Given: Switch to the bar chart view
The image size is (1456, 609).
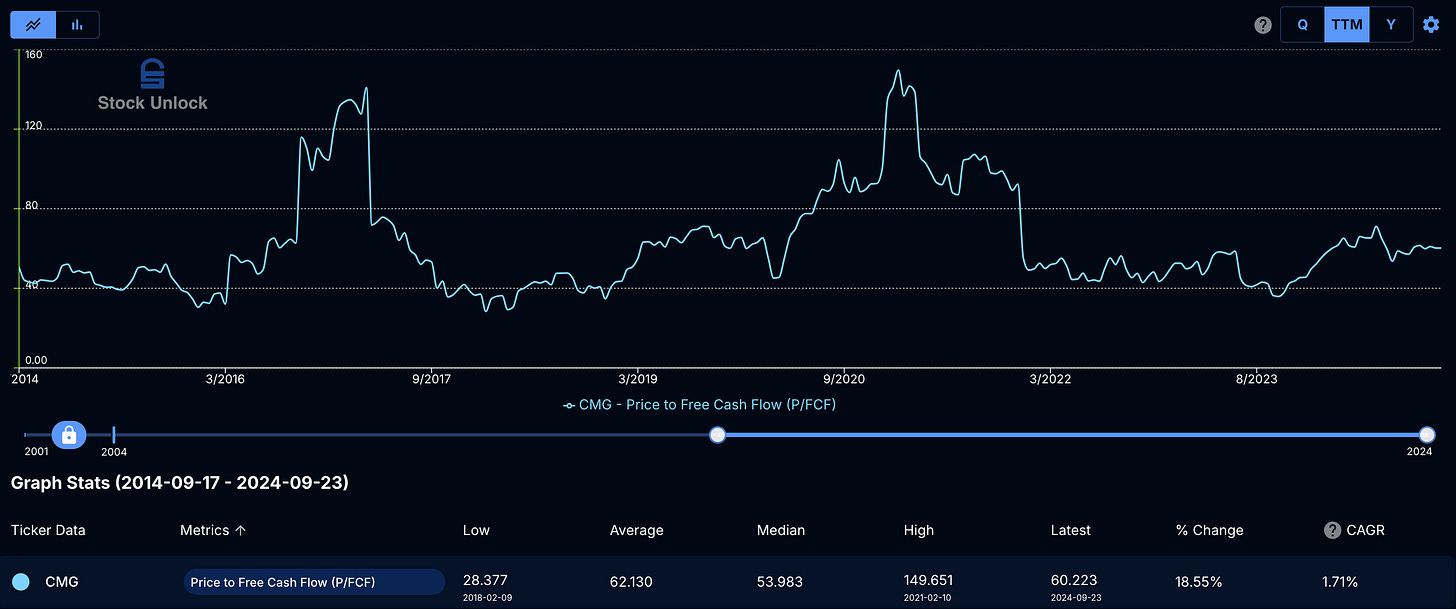Looking at the screenshot, I should 77,24.
